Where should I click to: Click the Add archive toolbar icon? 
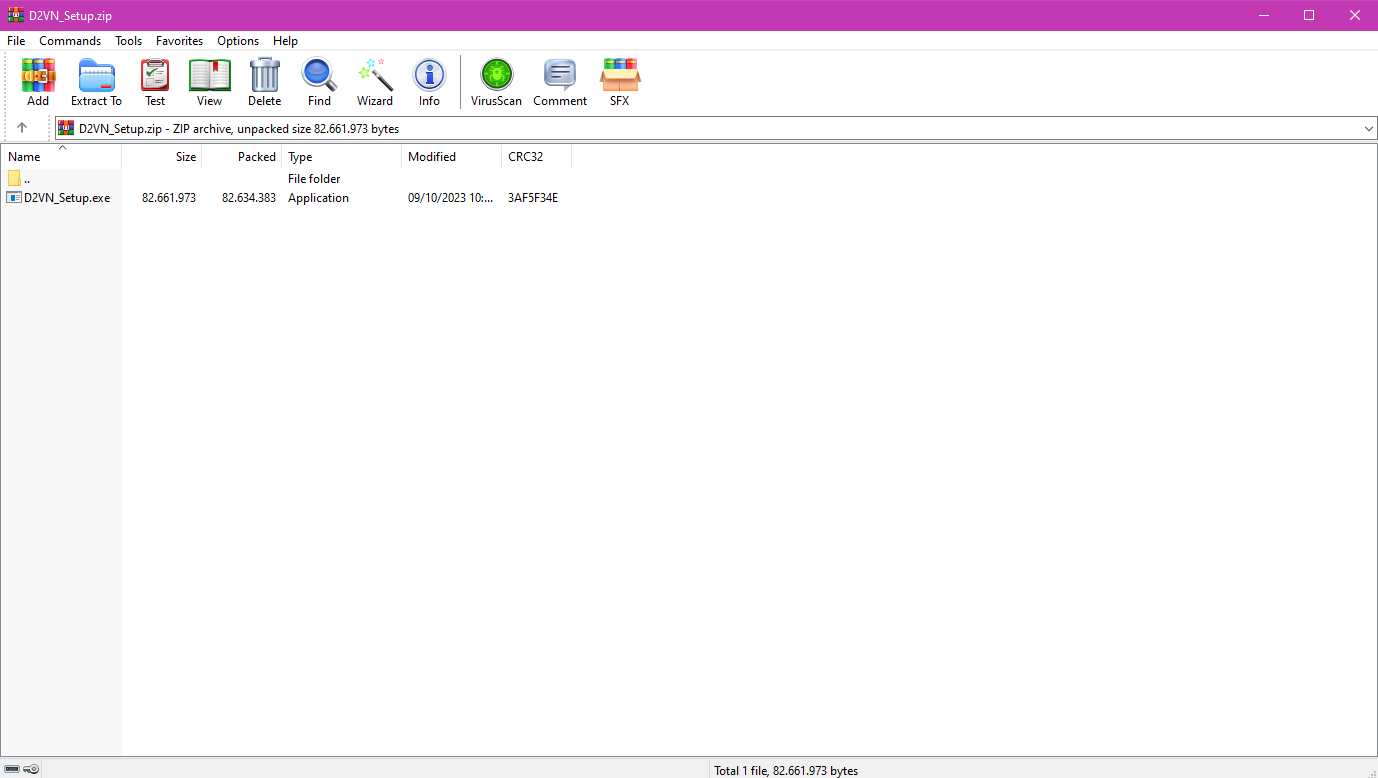point(38,82)
